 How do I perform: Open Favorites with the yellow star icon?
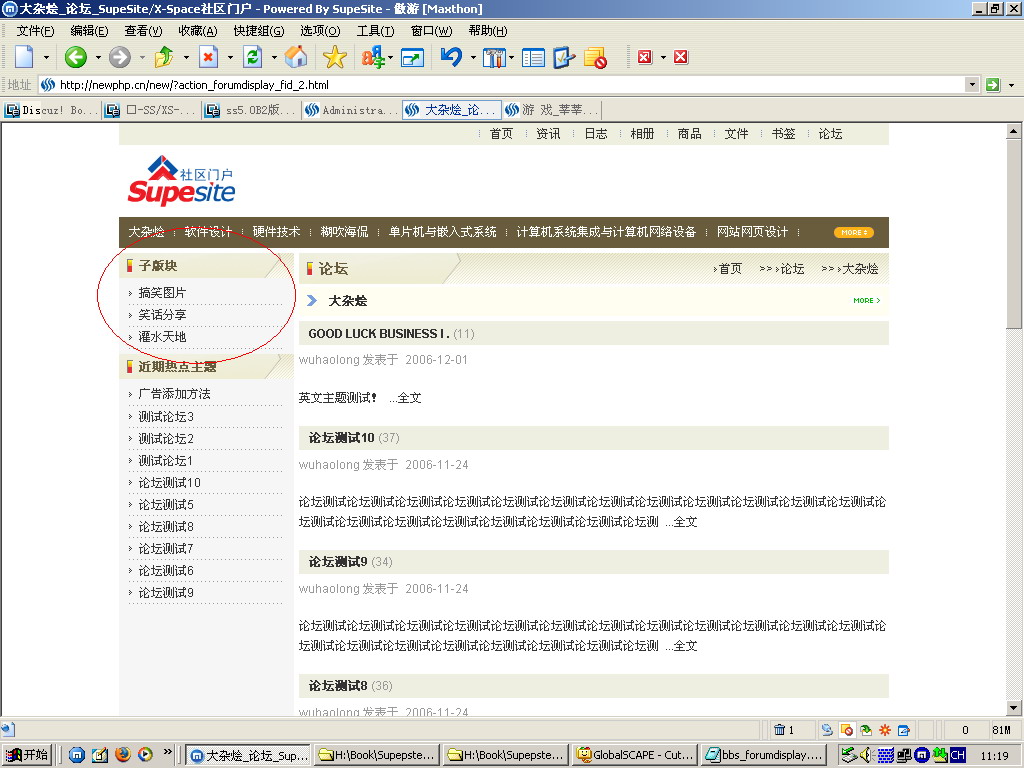click(x=334, y=57)
